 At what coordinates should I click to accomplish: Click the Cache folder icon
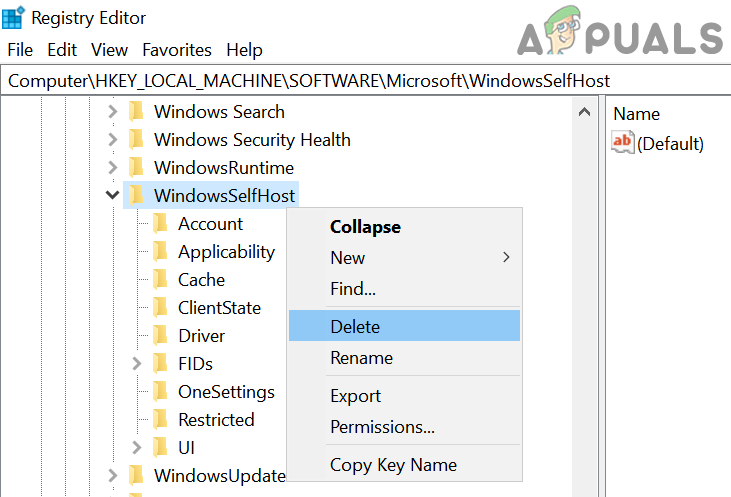coord(160,280)
